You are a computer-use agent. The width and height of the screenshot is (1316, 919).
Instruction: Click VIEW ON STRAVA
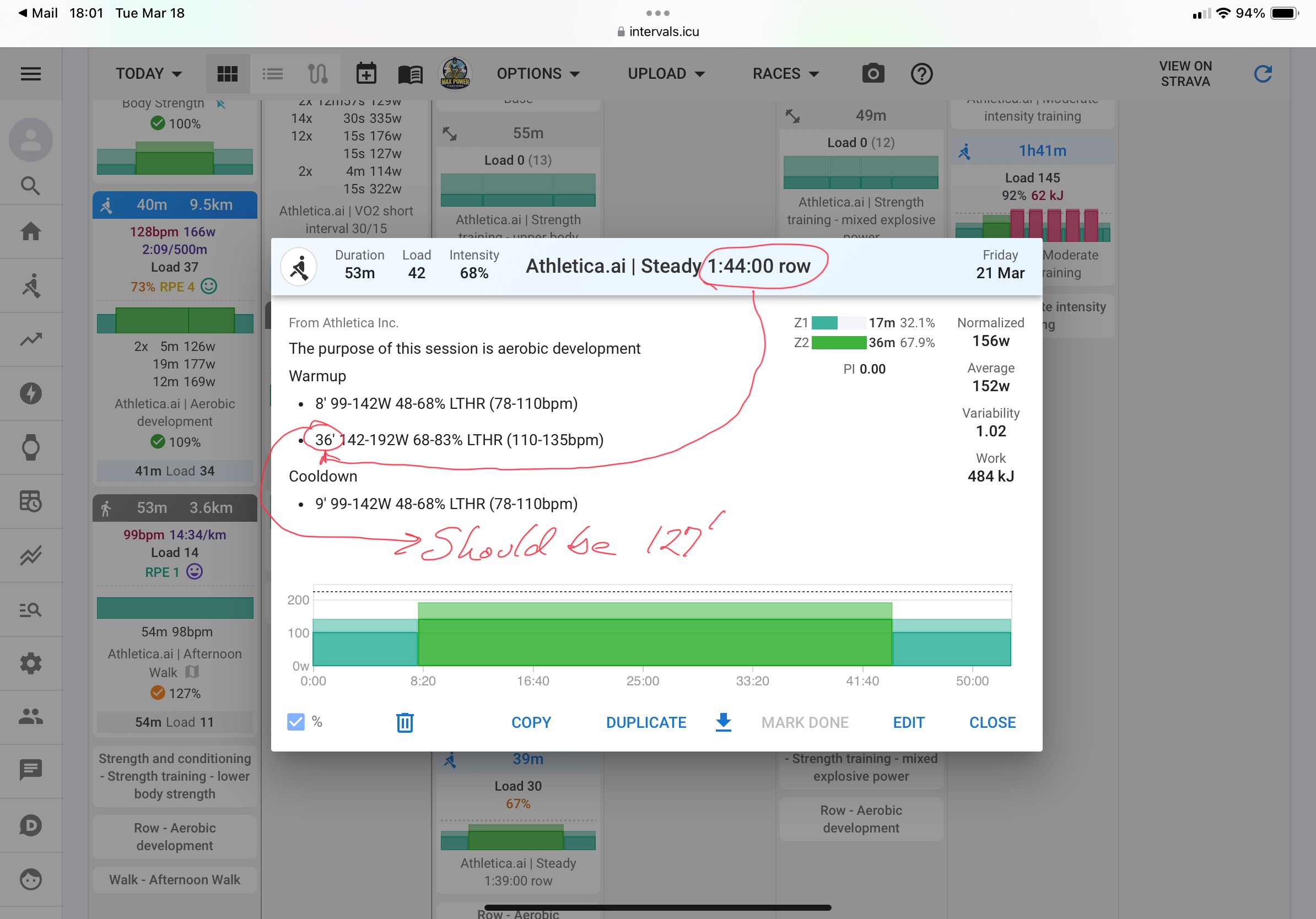point(1185,74)
